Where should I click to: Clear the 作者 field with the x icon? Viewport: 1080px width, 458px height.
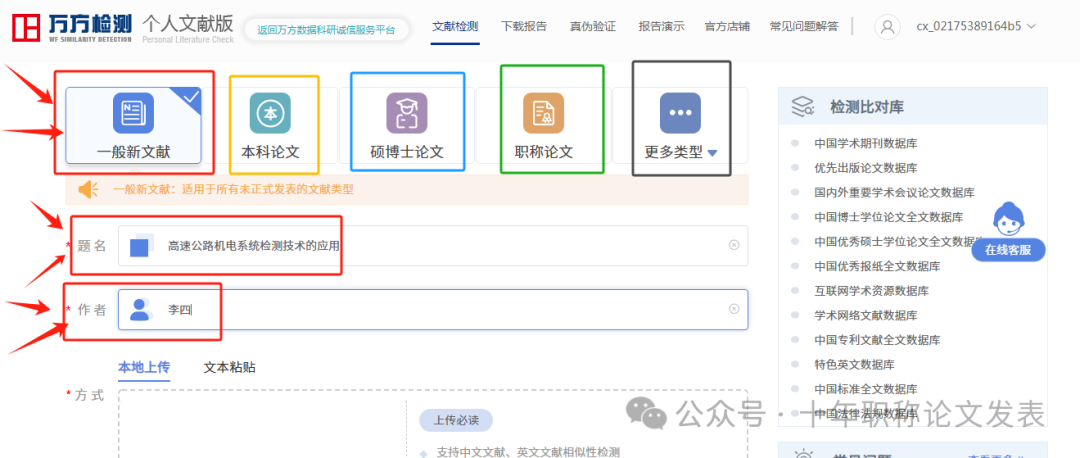[x=733, y=309]
